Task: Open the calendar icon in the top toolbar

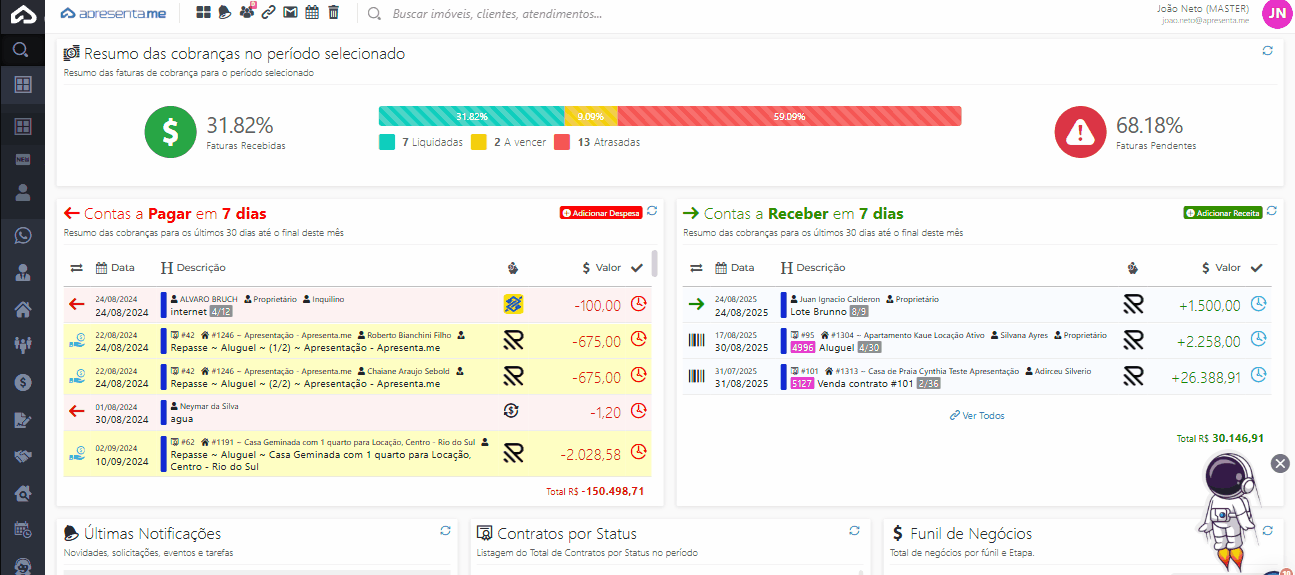Action: (x=312, y=13)
